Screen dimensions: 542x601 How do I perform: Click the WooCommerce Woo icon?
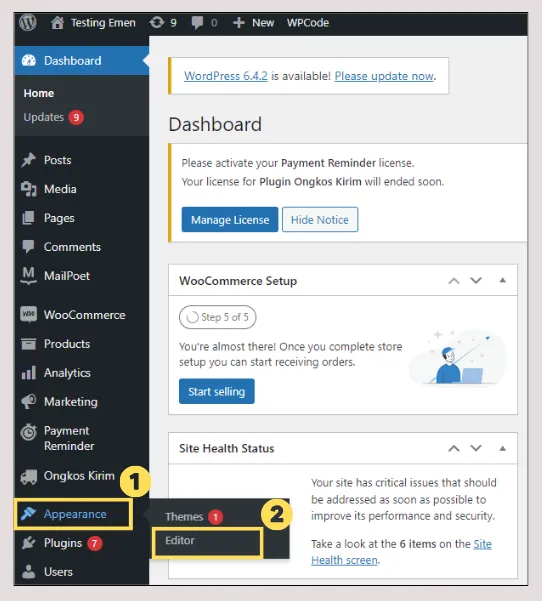coord(28,315)
